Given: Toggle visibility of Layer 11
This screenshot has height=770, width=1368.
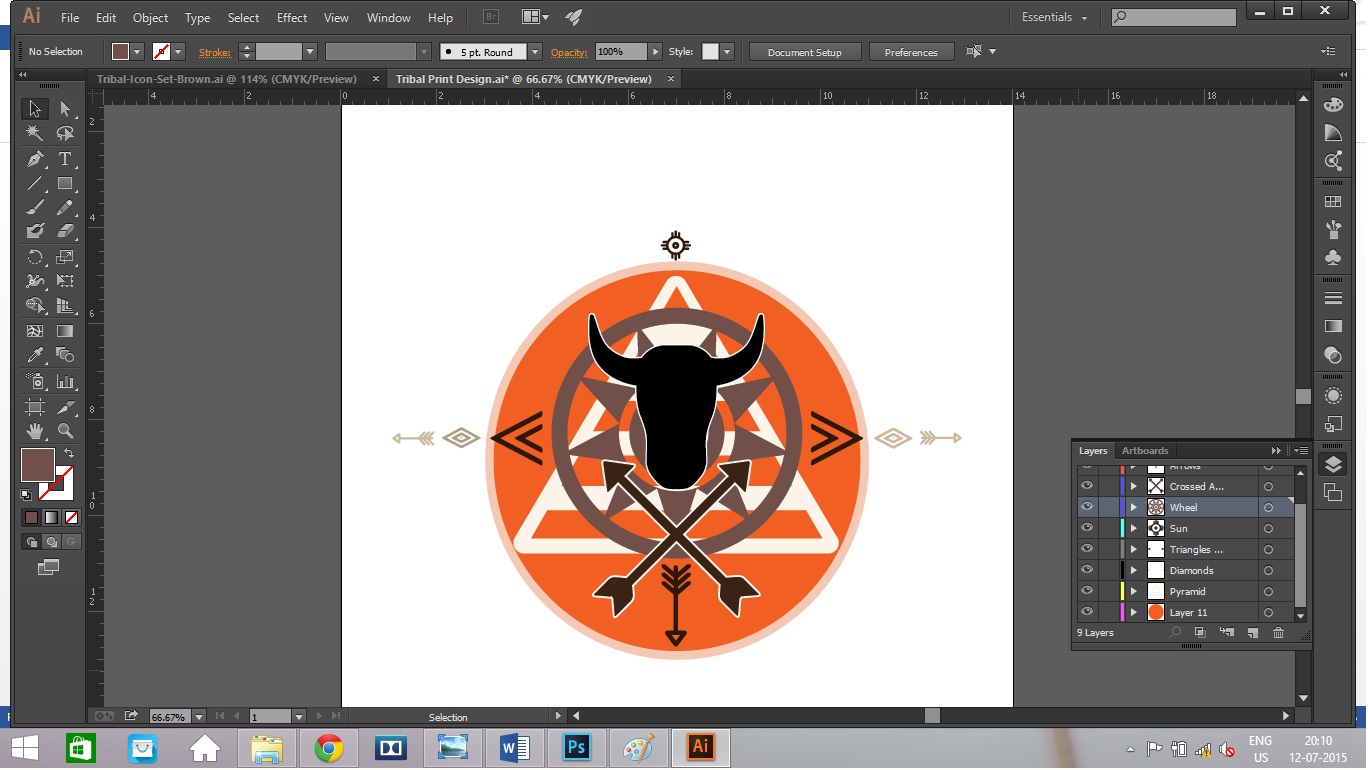Looking at the screenshot, I should (1086, 612).
